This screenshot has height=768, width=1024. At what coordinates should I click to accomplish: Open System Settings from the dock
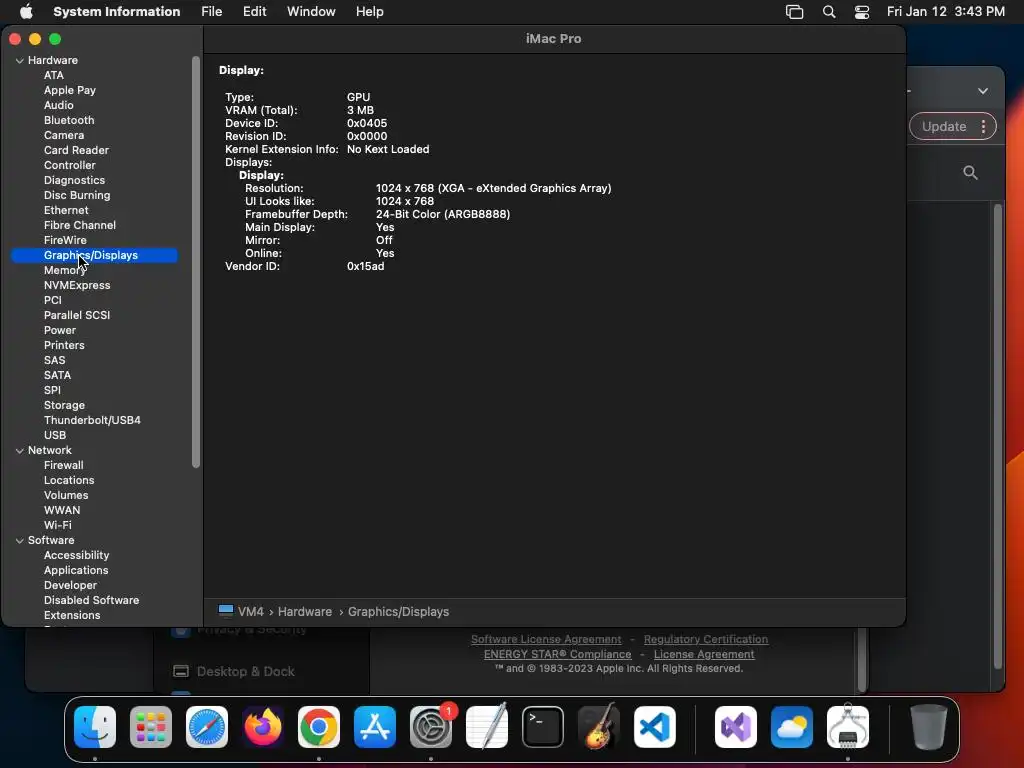coord(431,727)
